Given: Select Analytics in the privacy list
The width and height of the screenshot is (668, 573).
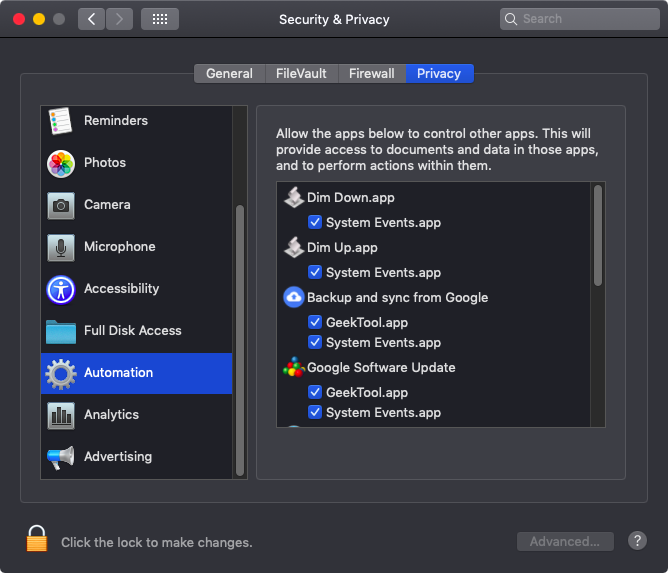Looking at the screenshot, I should pyautogui.click(x=136, y=415).
